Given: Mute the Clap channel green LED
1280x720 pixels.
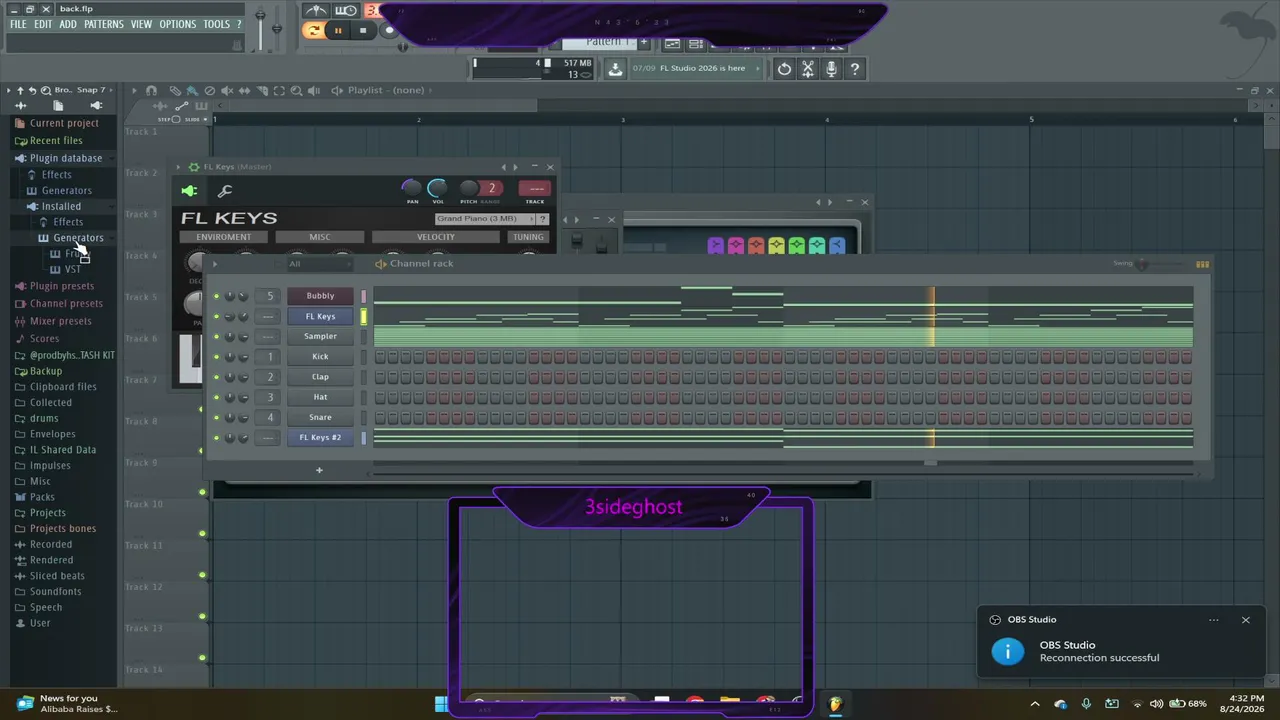Looking at the screenshot, I should coord(216,377).
